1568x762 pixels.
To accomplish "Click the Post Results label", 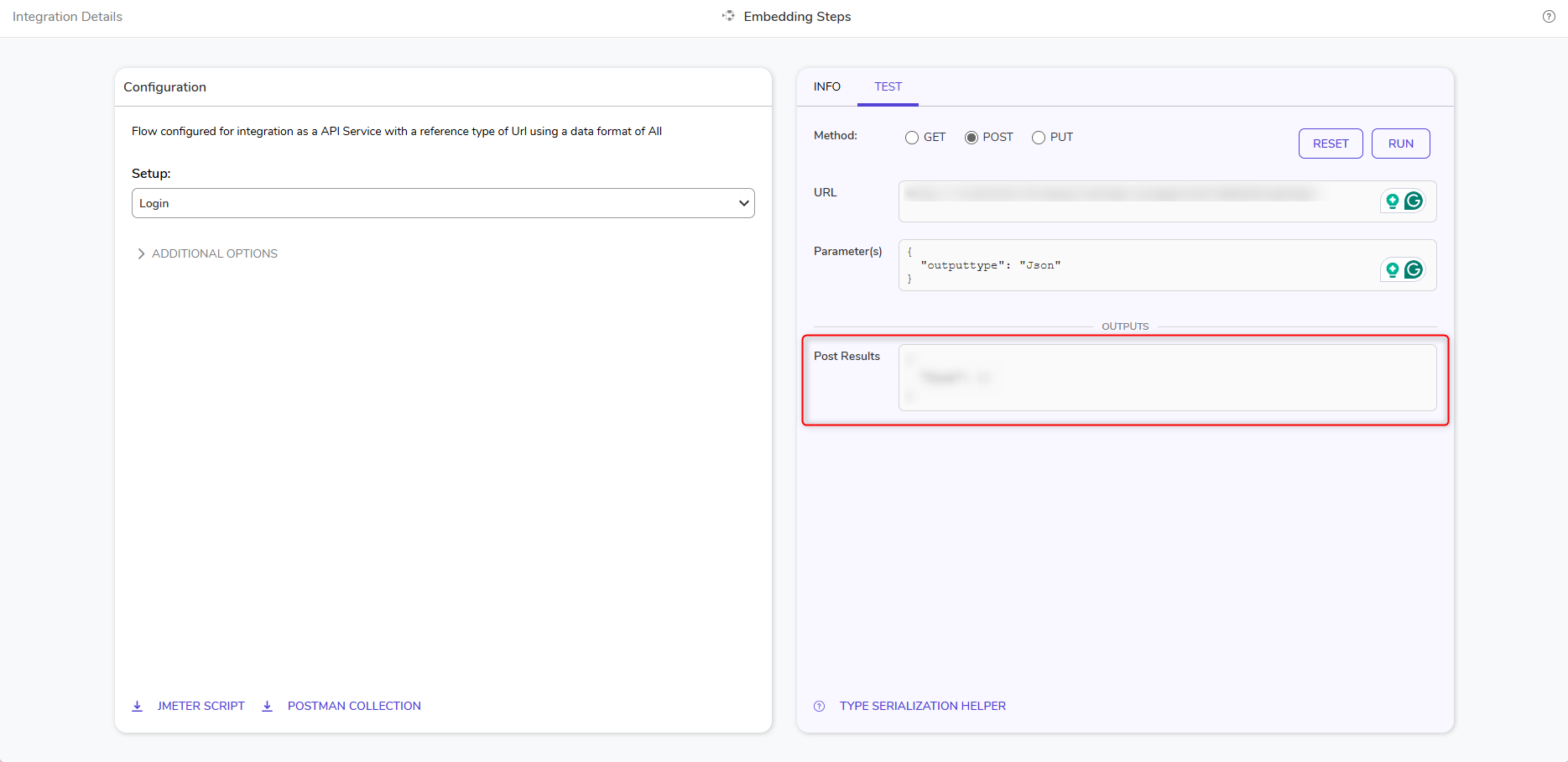I will coord(847,356).
